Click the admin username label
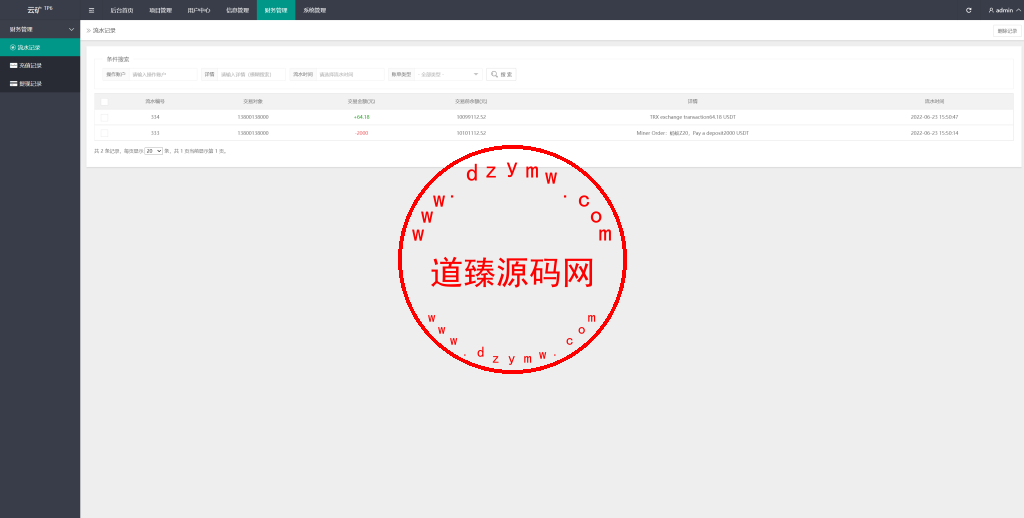1024x518 pixels. coord(1004,10)
